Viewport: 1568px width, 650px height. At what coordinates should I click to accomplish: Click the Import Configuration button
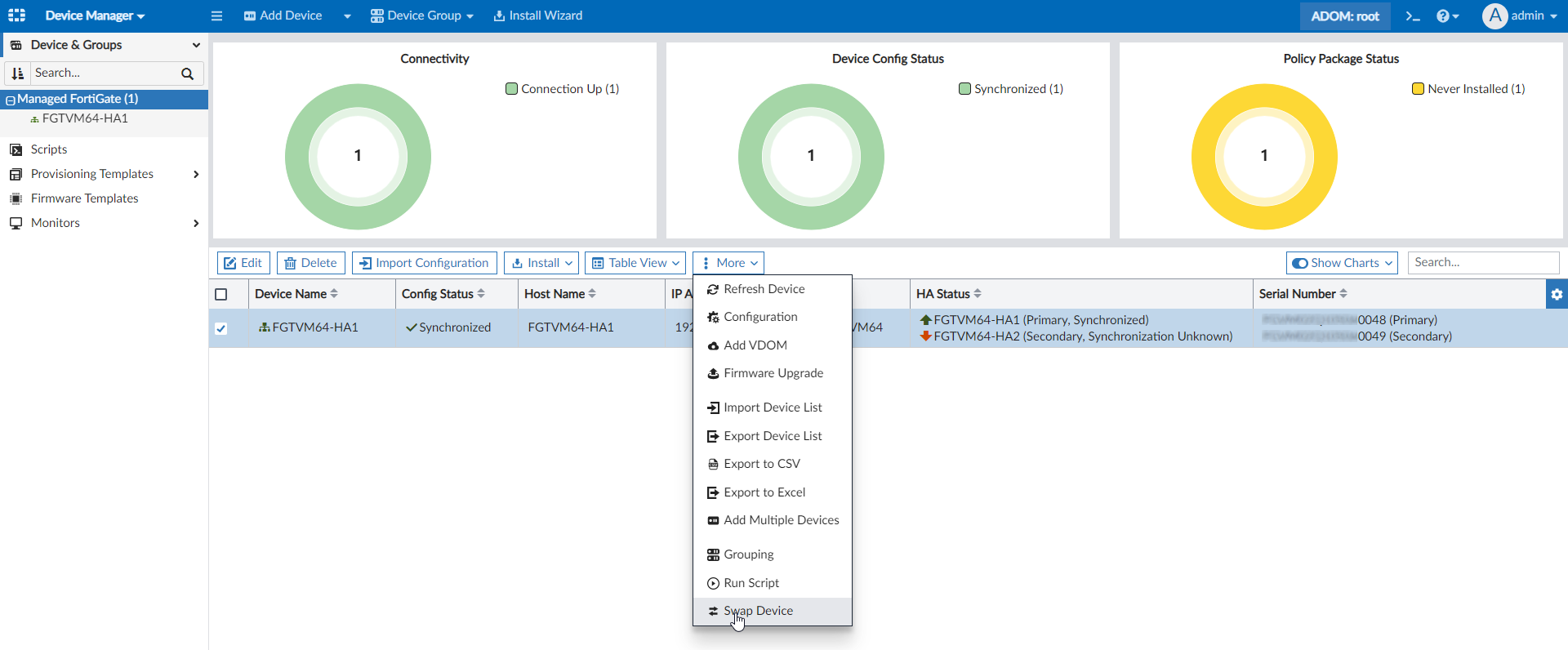(424, 263)
